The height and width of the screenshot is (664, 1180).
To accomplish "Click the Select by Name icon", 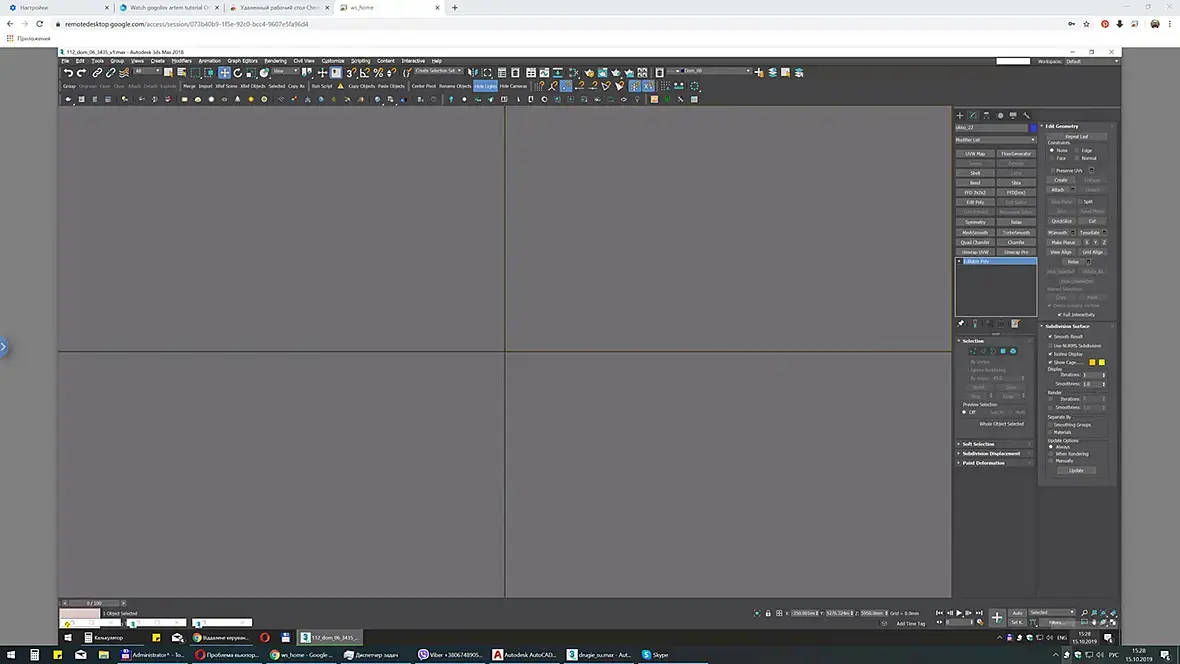I will [x=181, y=73].
